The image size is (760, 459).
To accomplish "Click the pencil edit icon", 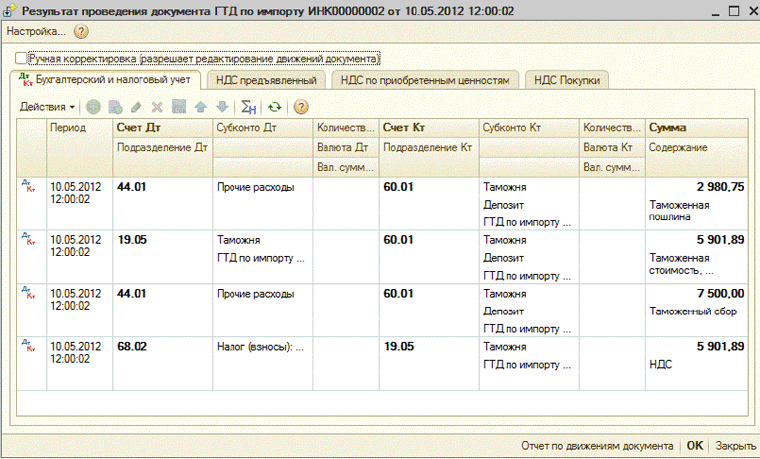I will point(135,106).
